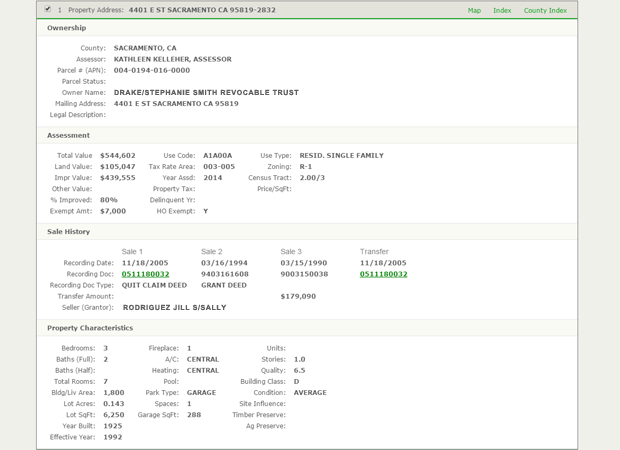Select census tract 2.00/3
Viewport: 620px width, 450px height.
pyautogui.click(x=312, y=178)
